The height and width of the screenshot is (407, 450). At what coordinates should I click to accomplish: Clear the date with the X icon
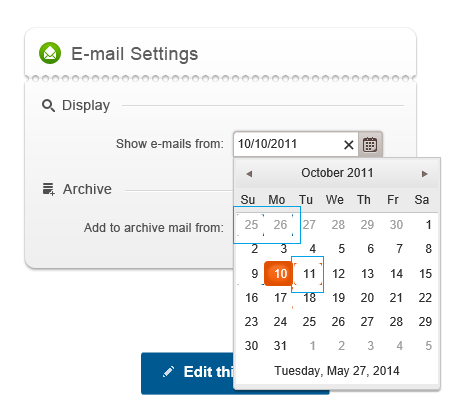349,145
